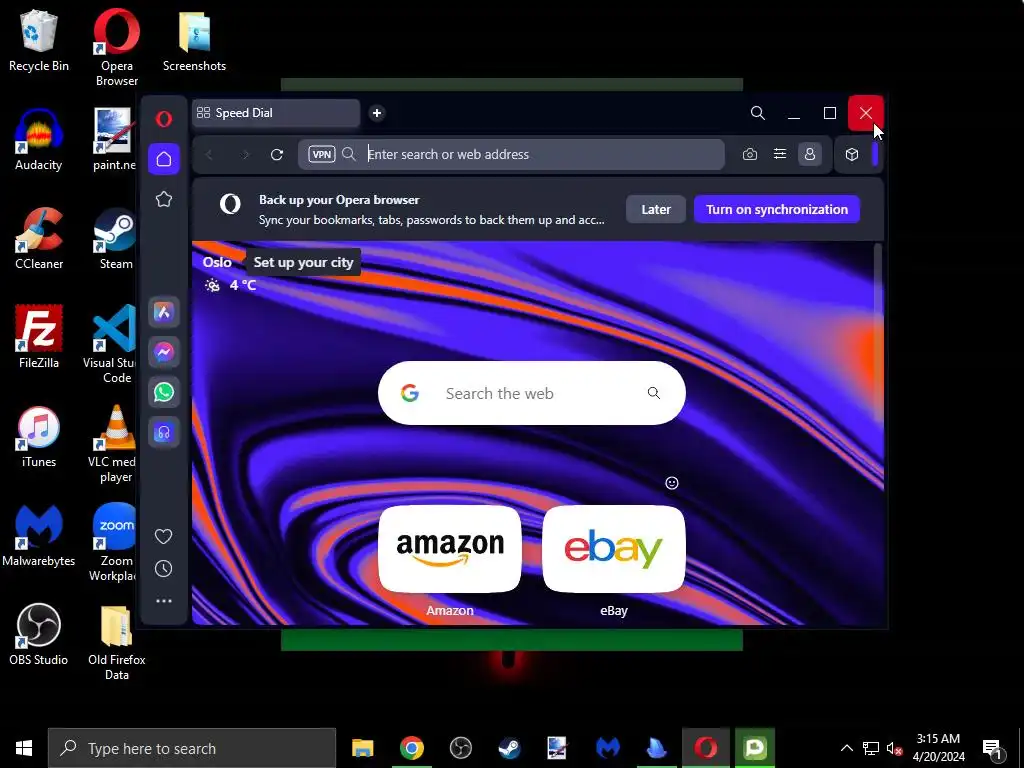1024x768 pixels.
Task: Open the Extensions cube icon
Action: (x=852, y=155)
